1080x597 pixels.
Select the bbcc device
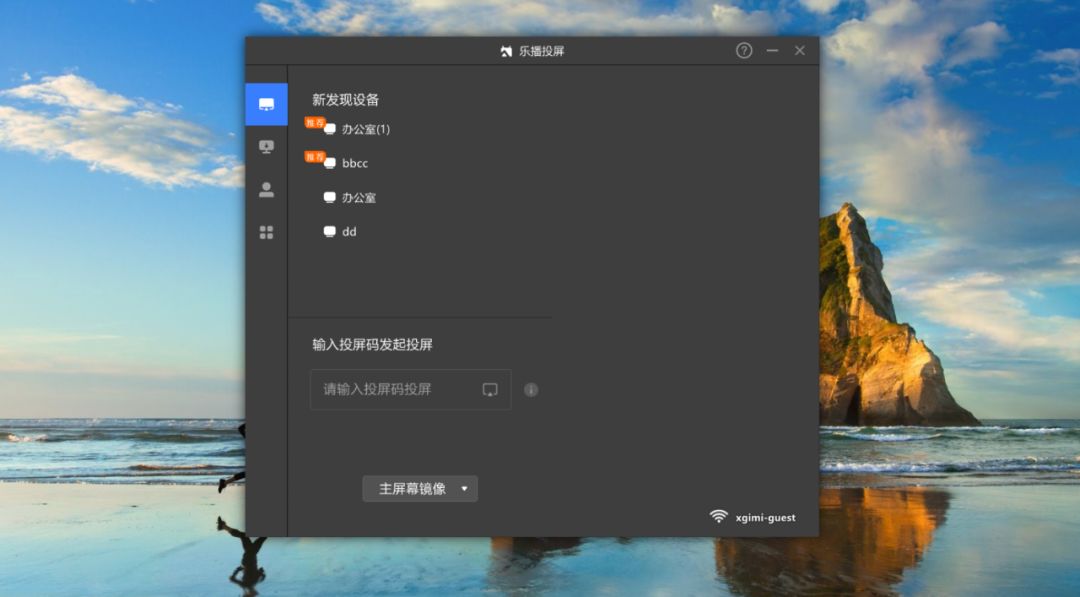point(355,163)
